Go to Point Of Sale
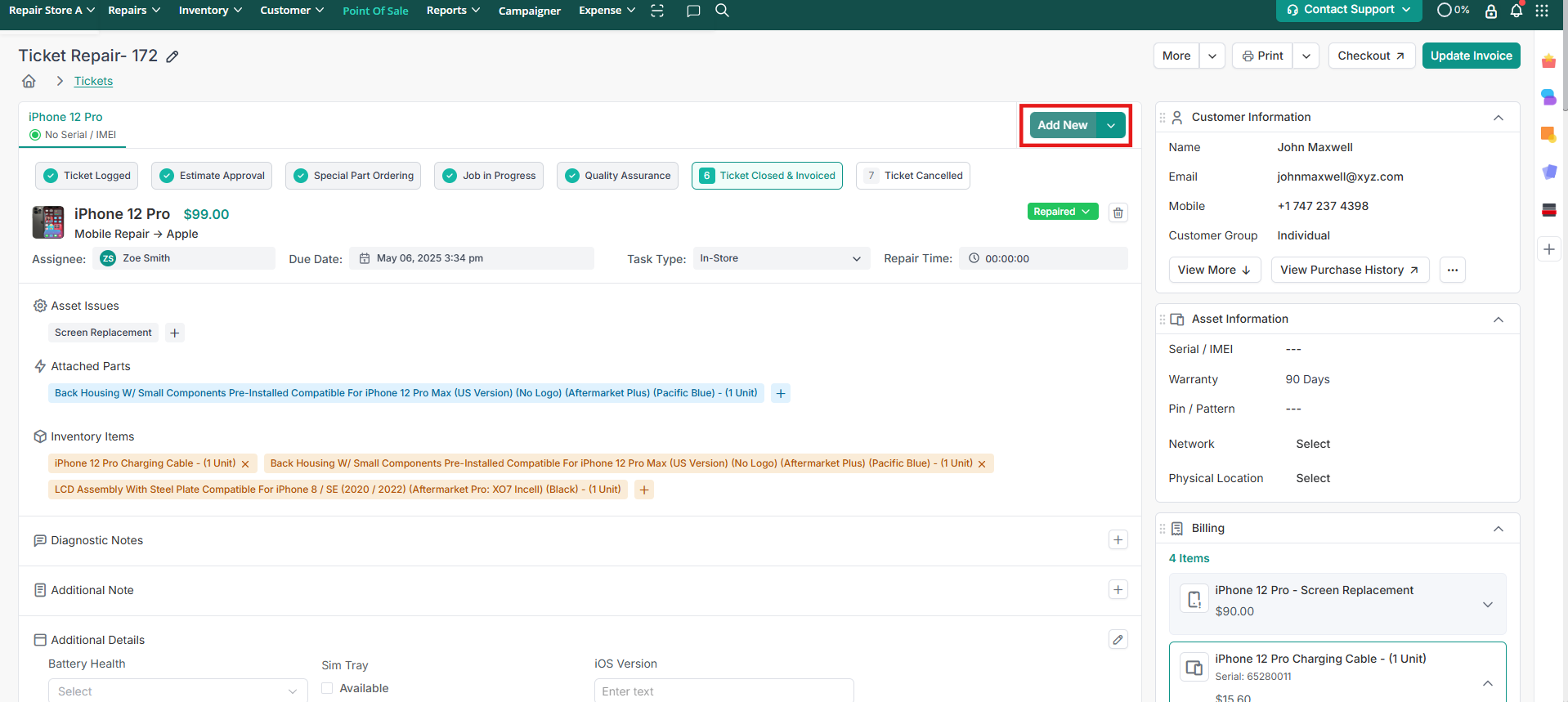 375,11
